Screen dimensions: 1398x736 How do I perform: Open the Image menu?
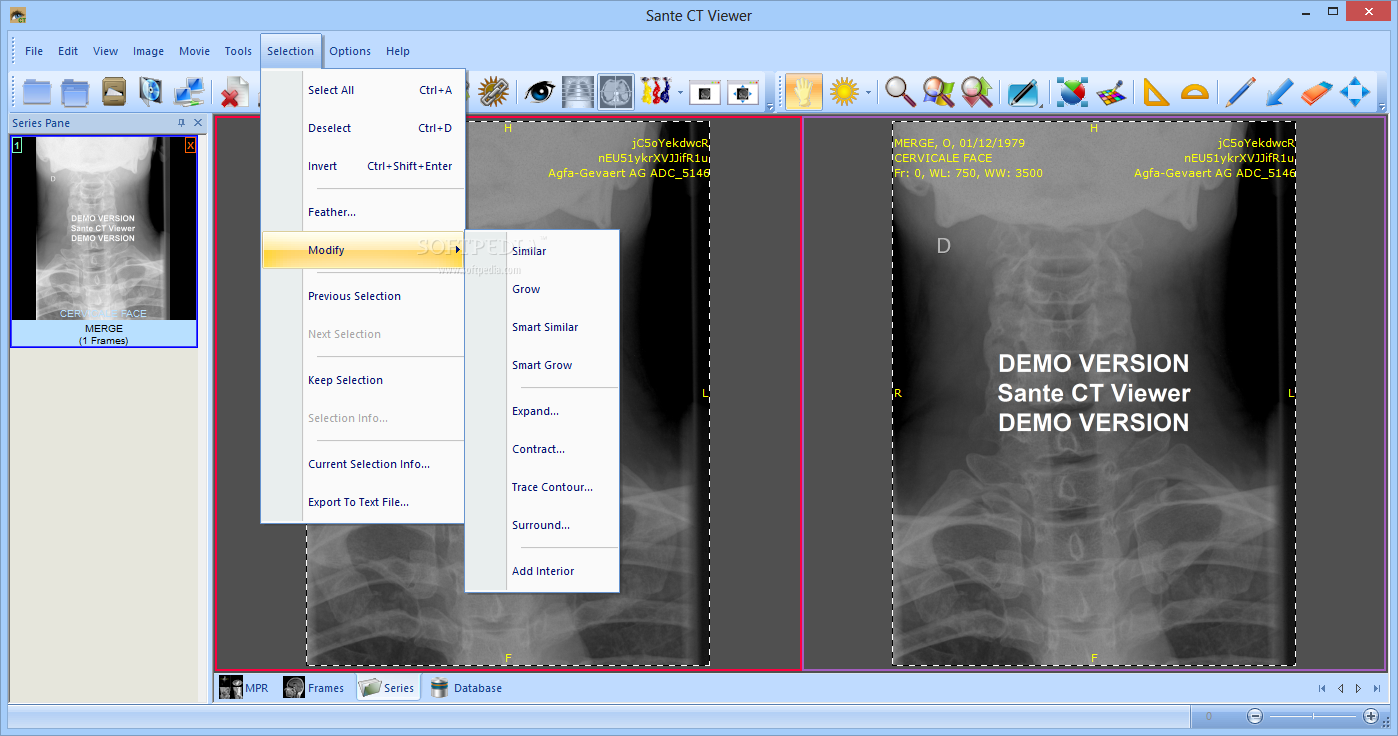(148, 51)
